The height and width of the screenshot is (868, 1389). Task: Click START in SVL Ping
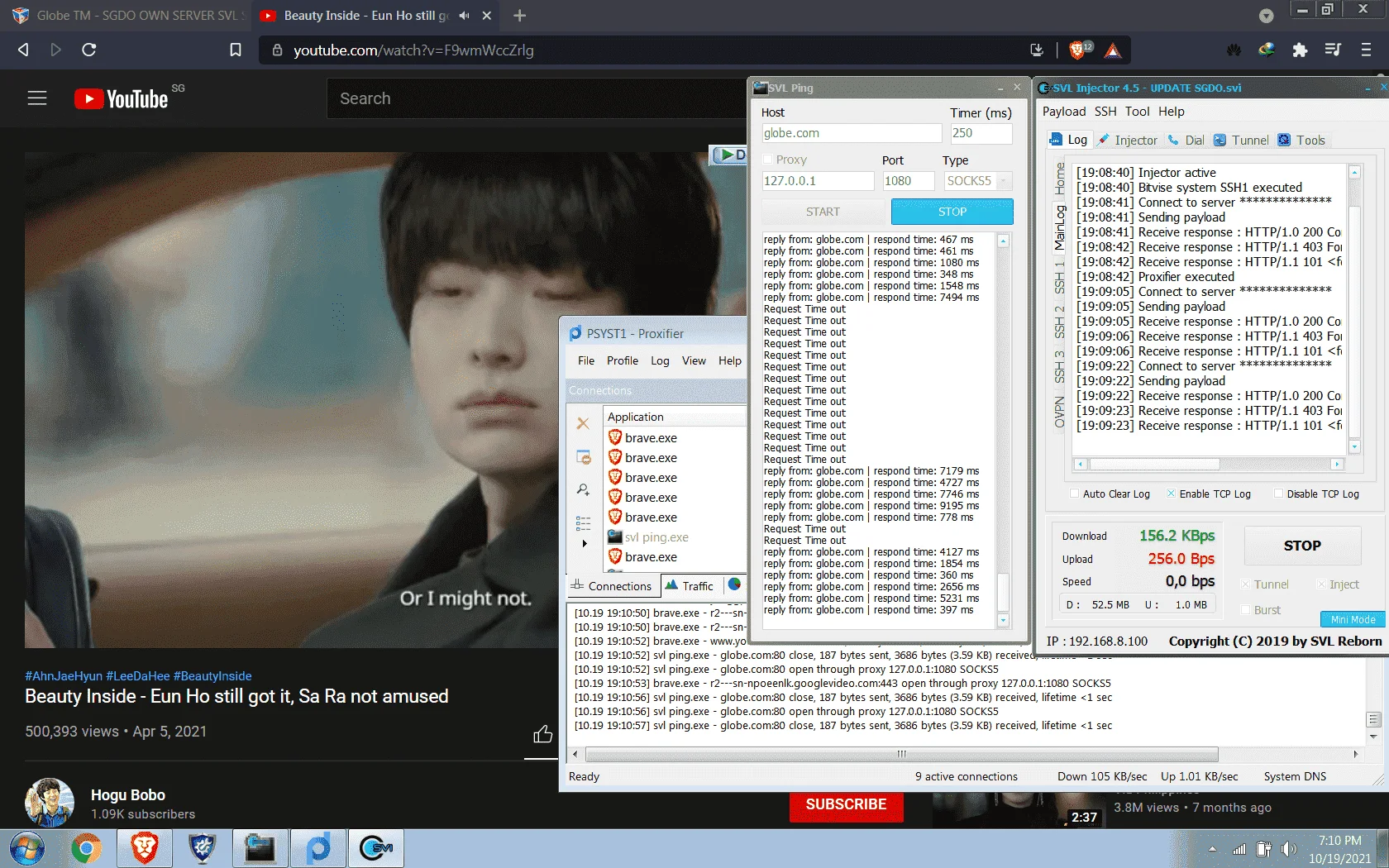[823, 212]
